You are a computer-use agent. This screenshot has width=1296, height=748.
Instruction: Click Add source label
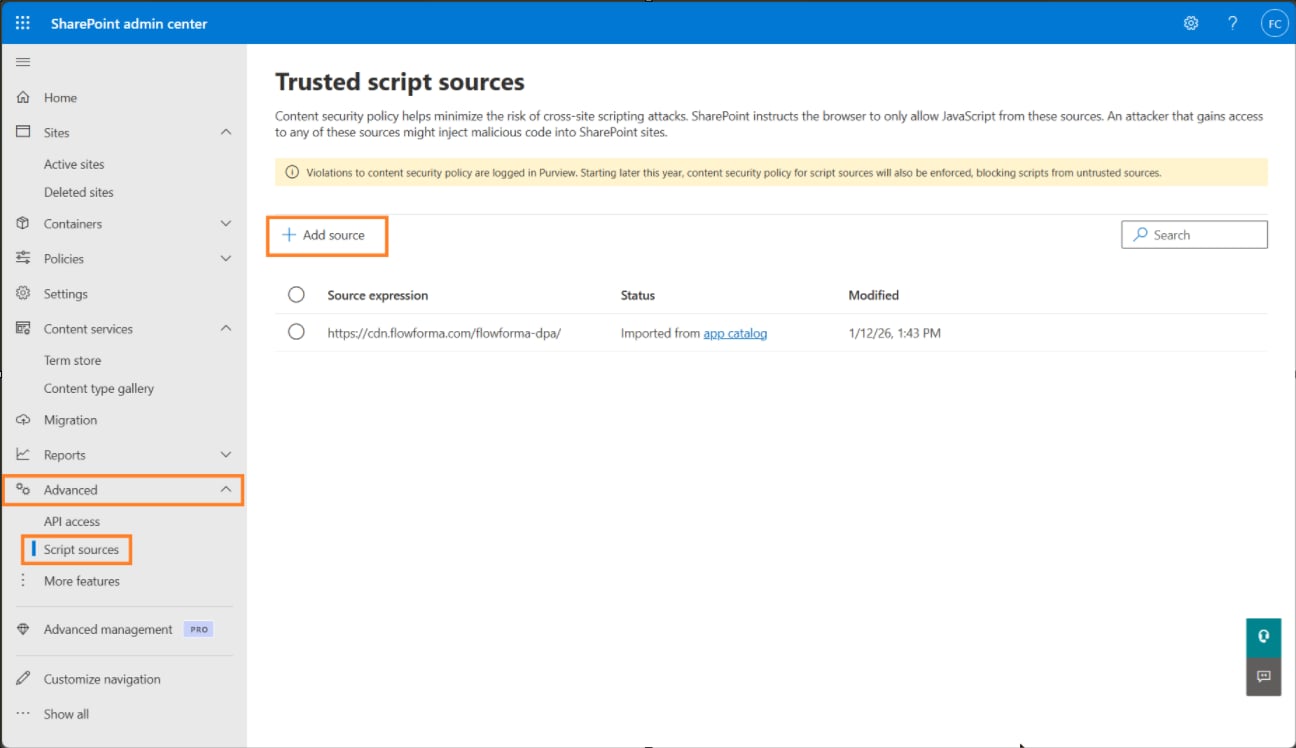pyautogui.click(x=334, y=235)
